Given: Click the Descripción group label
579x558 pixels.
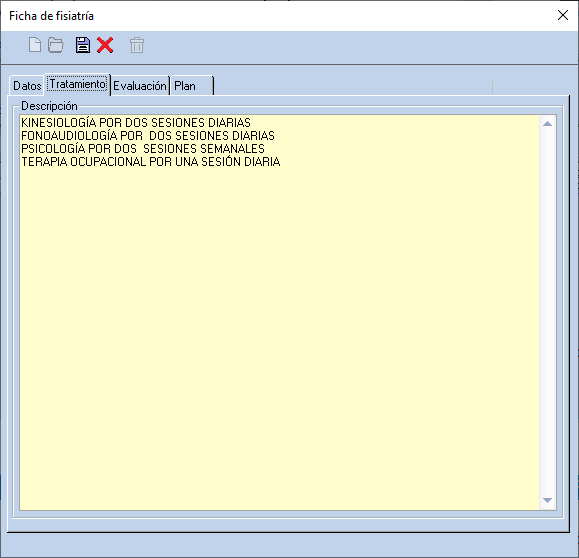Looking at the screenshot, I should (x=49, y=106).
